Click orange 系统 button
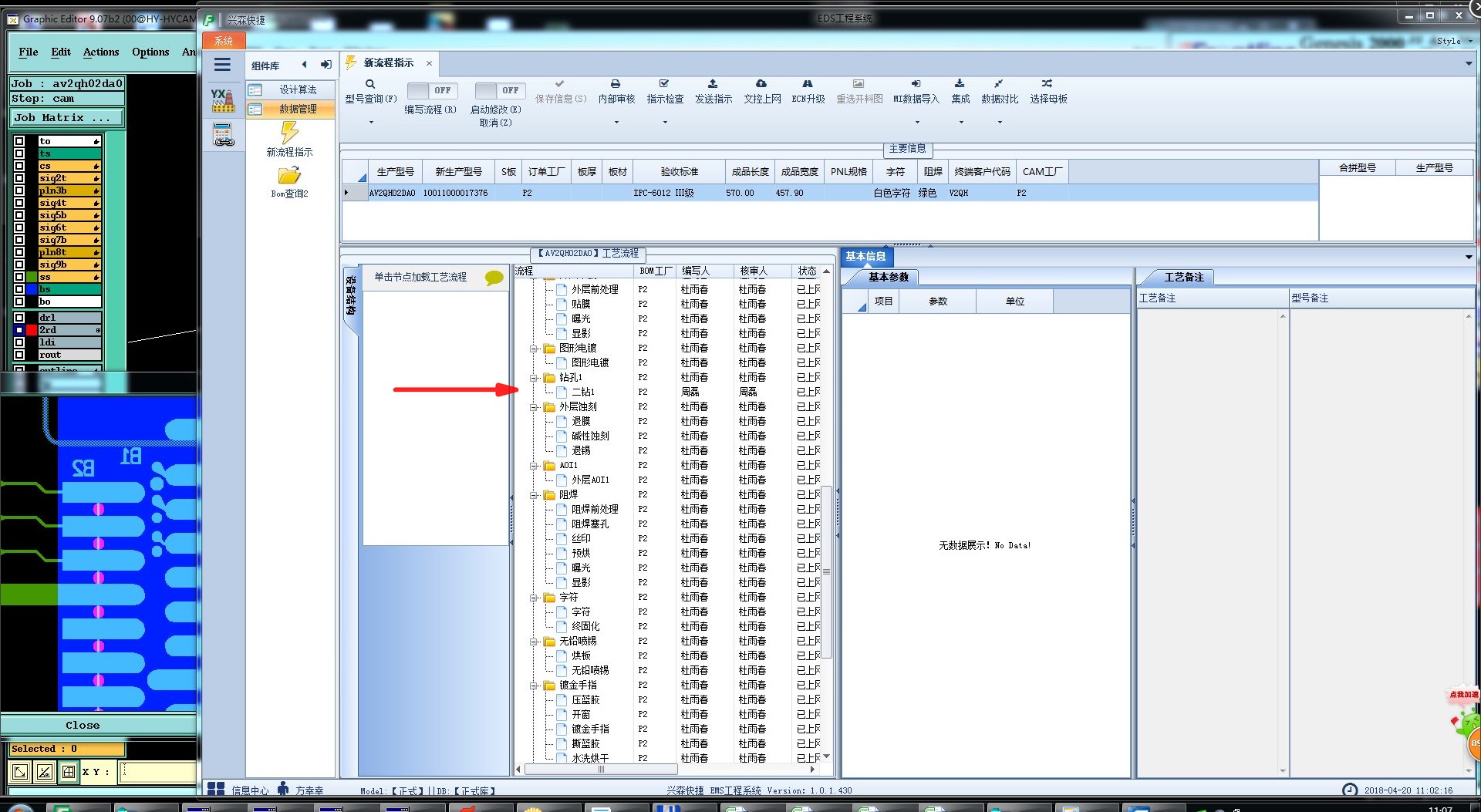Image resolution: width=1481 pixels, height=812 pixels. click(224, 40)
